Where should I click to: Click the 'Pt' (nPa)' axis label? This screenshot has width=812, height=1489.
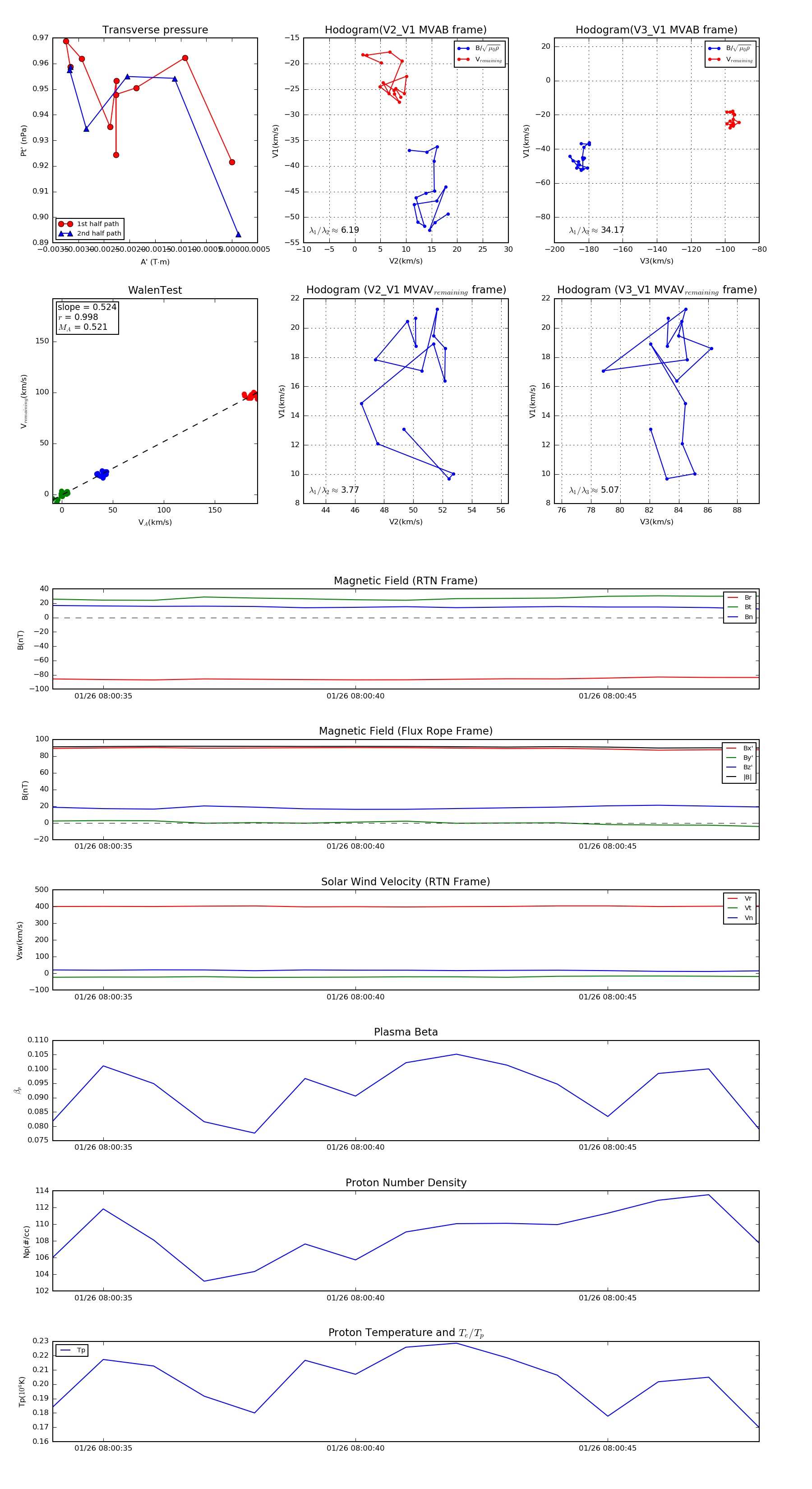pos(24,140)
